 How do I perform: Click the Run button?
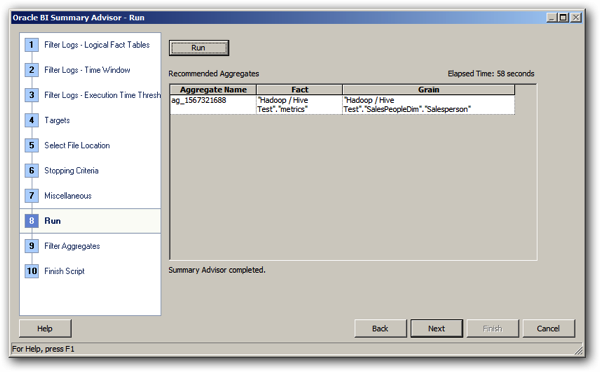point(199,48)
